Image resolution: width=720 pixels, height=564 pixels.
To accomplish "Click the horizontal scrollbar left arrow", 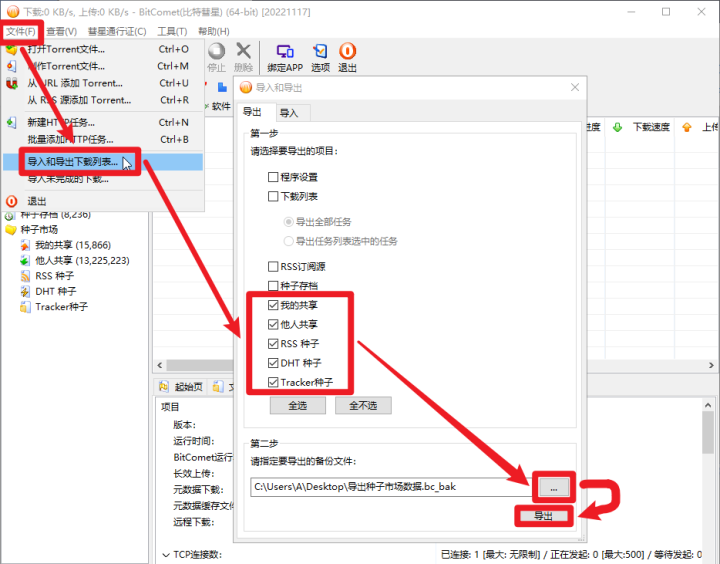I will tap(160, 366).
